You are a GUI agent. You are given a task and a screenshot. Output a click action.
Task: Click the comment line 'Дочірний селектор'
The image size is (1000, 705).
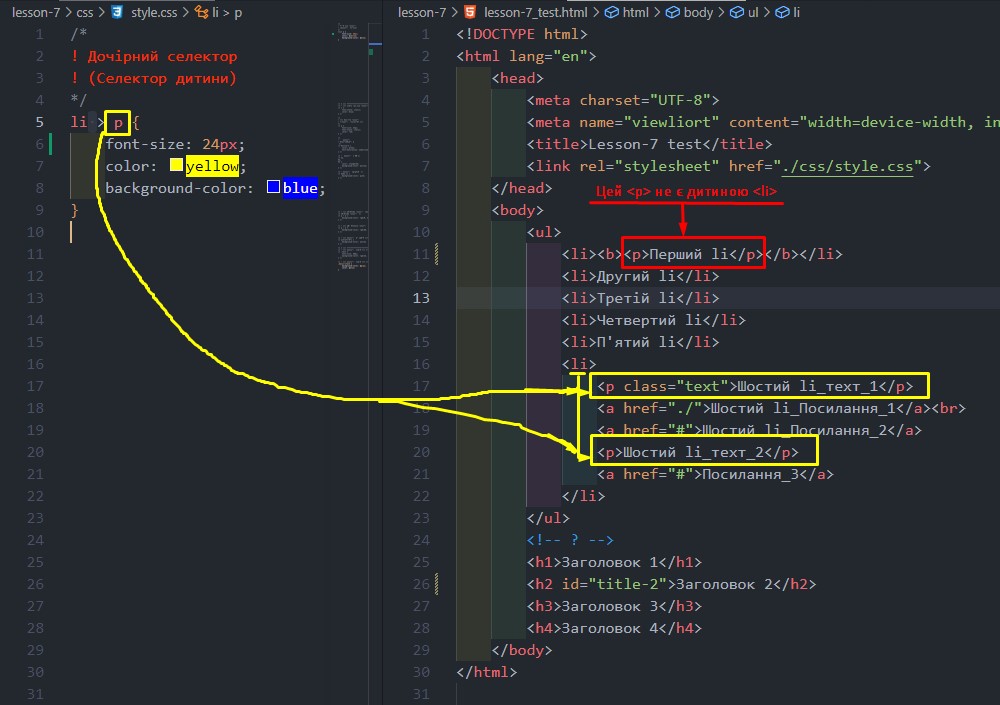154,56
